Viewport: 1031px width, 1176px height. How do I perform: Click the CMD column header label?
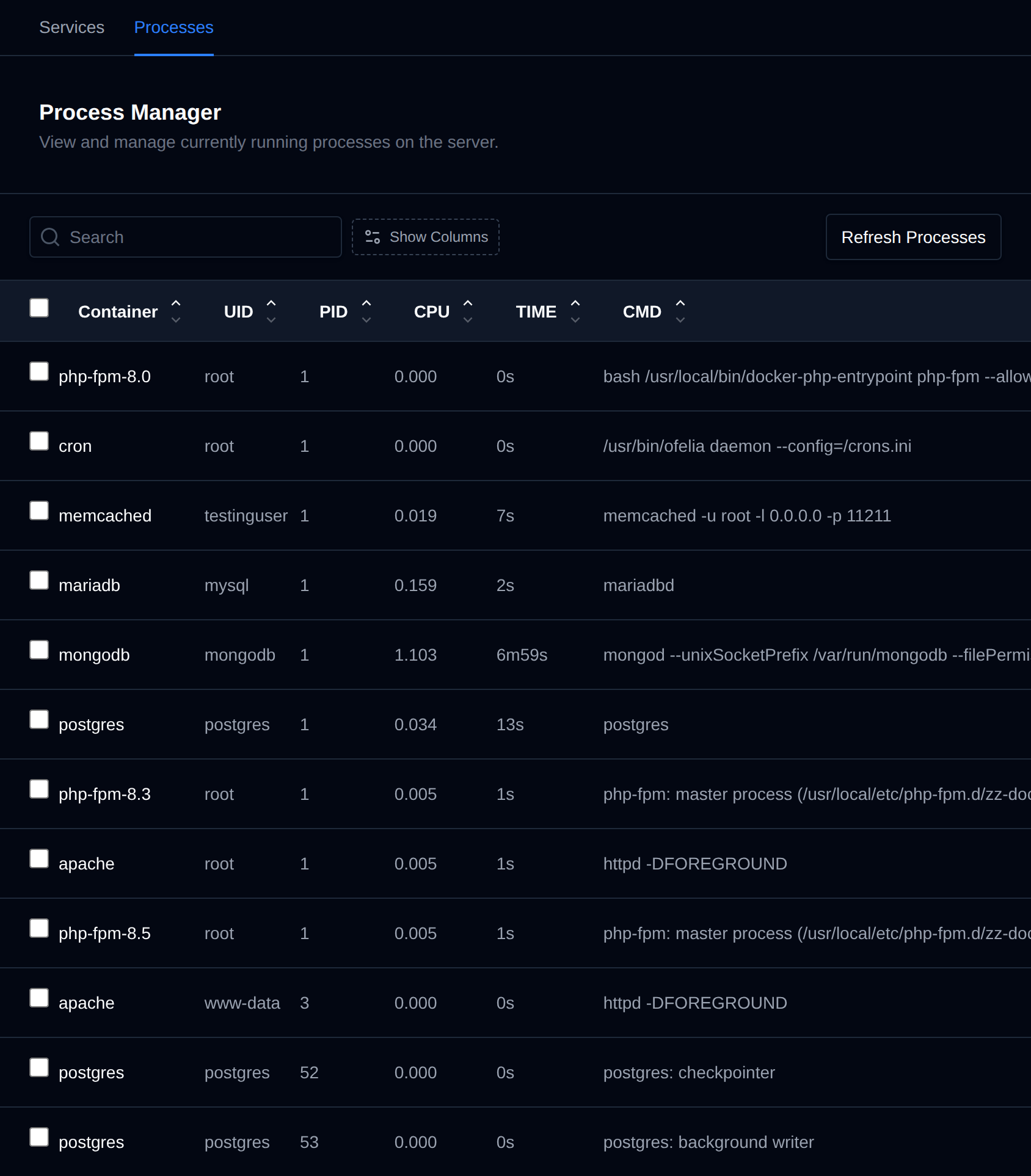pos(642,312)
